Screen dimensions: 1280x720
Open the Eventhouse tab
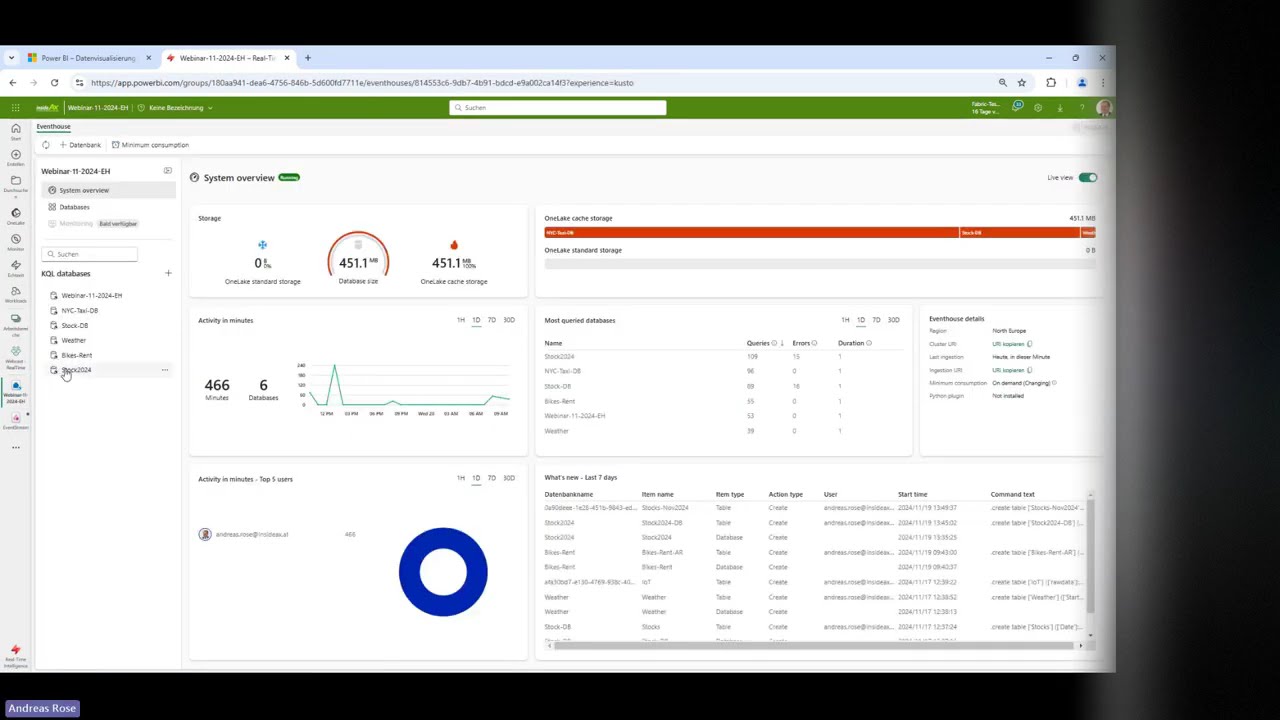[x=53, y=127]
